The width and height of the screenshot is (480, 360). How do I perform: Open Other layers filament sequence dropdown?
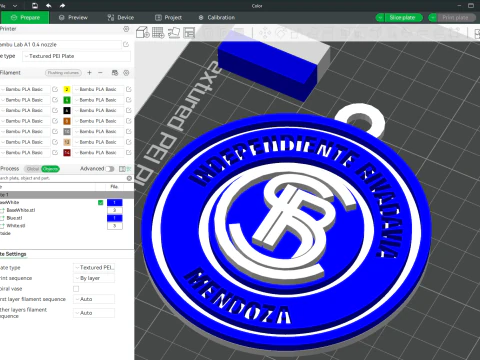(94, 313)
